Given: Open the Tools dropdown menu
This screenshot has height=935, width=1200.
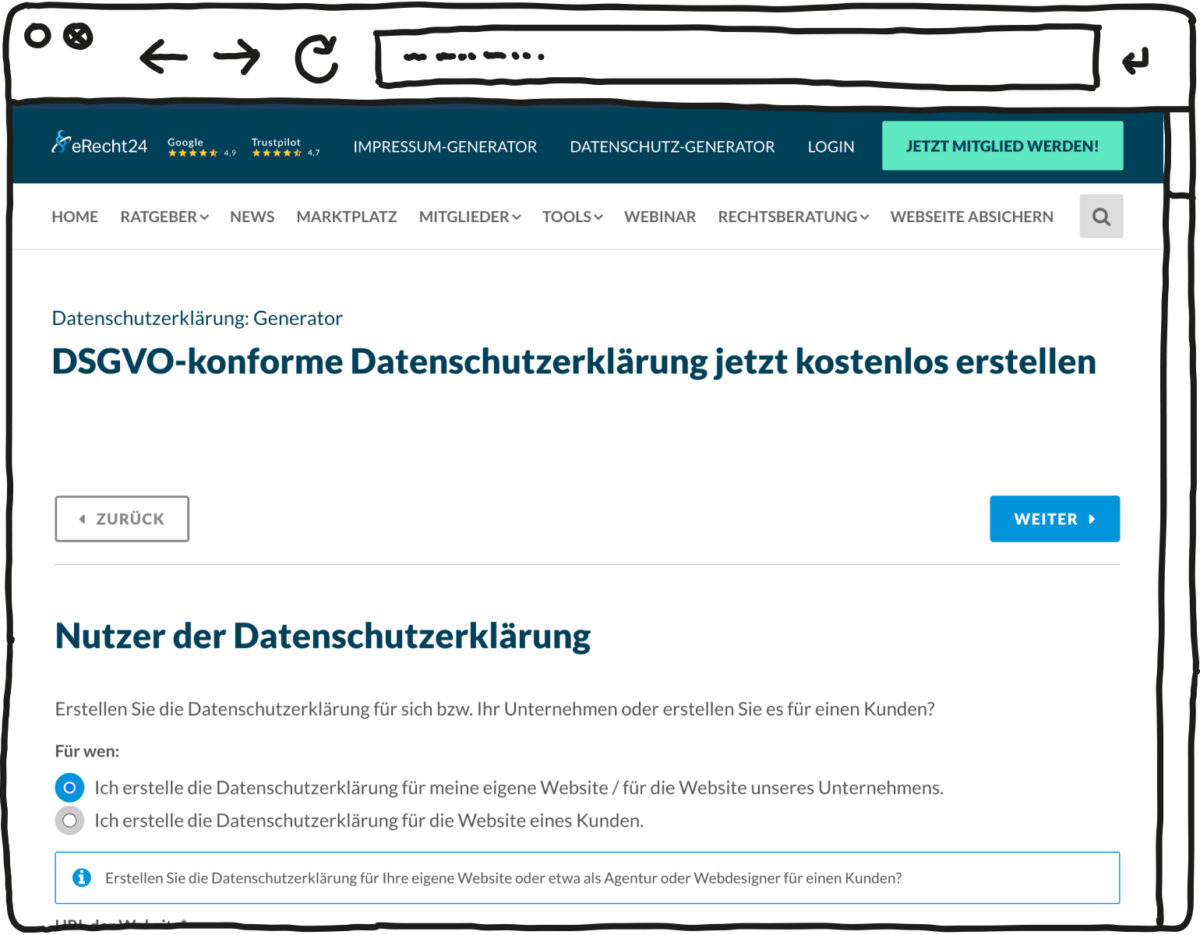Looking at the screenshot, I should tap(572, 217).
